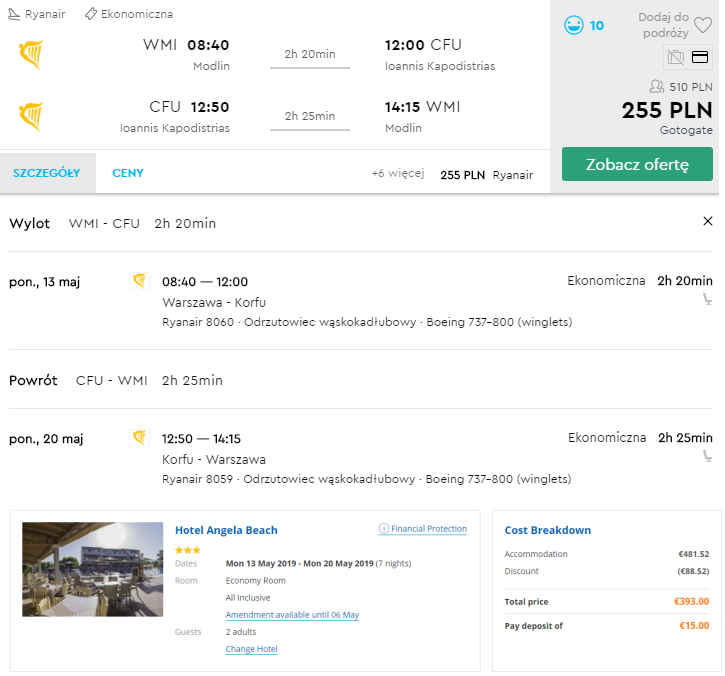
Task: Click Ryanair logo in 20 maj flight row
Action: [x=139, y=437]
